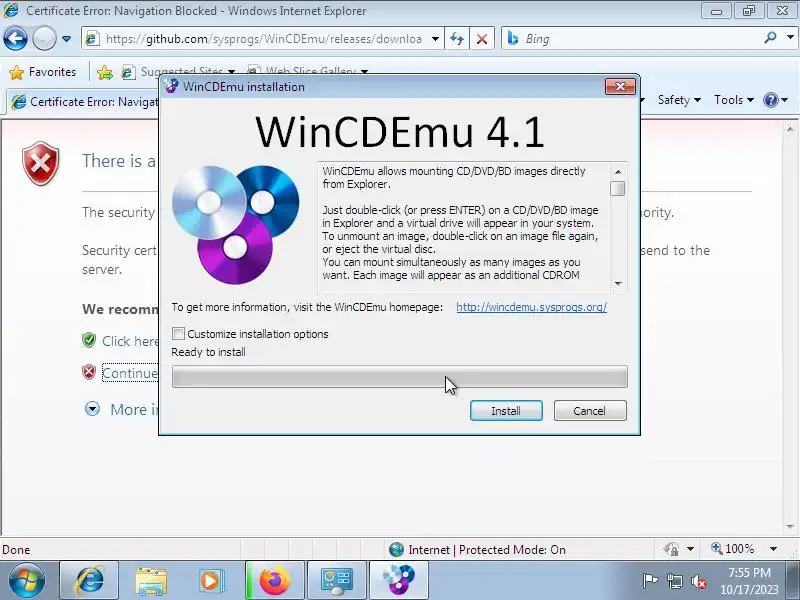The image size is (800, 600).
Task: Click Cancel in WinCDEmu installation dialog
Action: pos(590,411)
